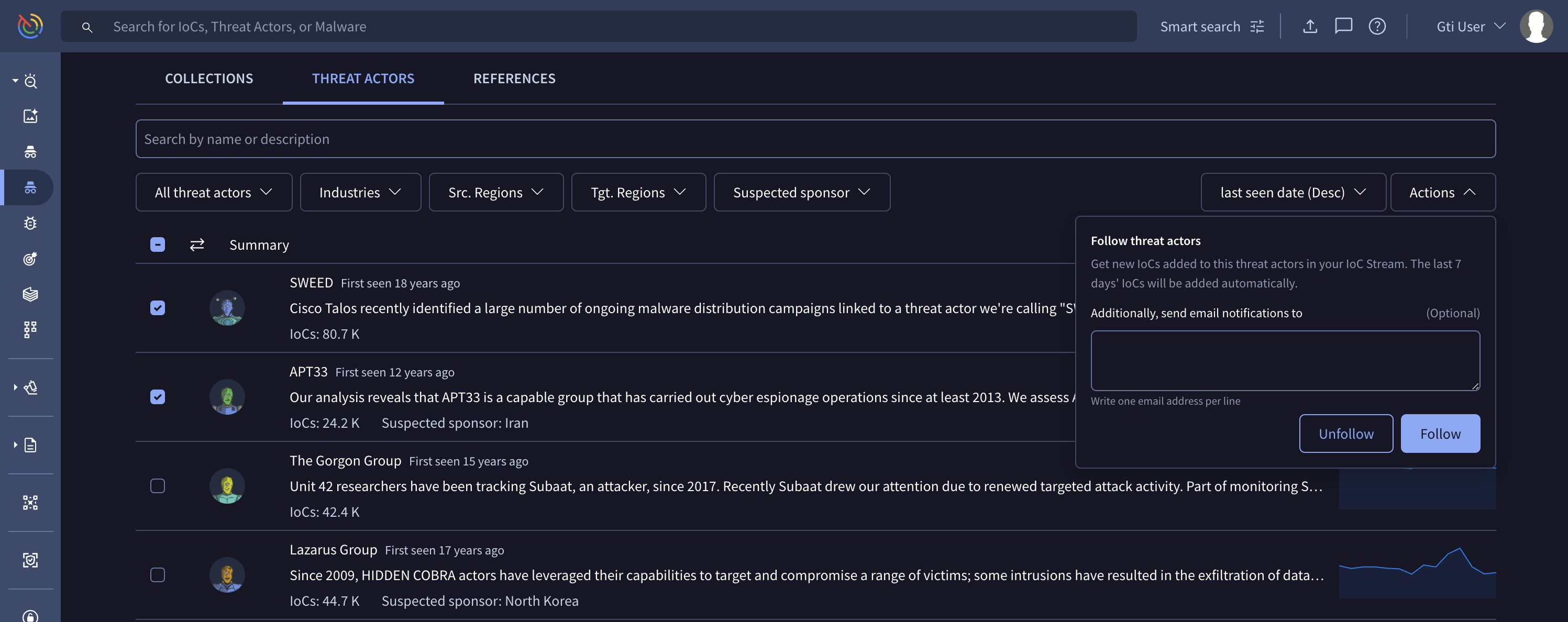
Task: Open the SWEED threat actor name
Action: coord(311,282)
